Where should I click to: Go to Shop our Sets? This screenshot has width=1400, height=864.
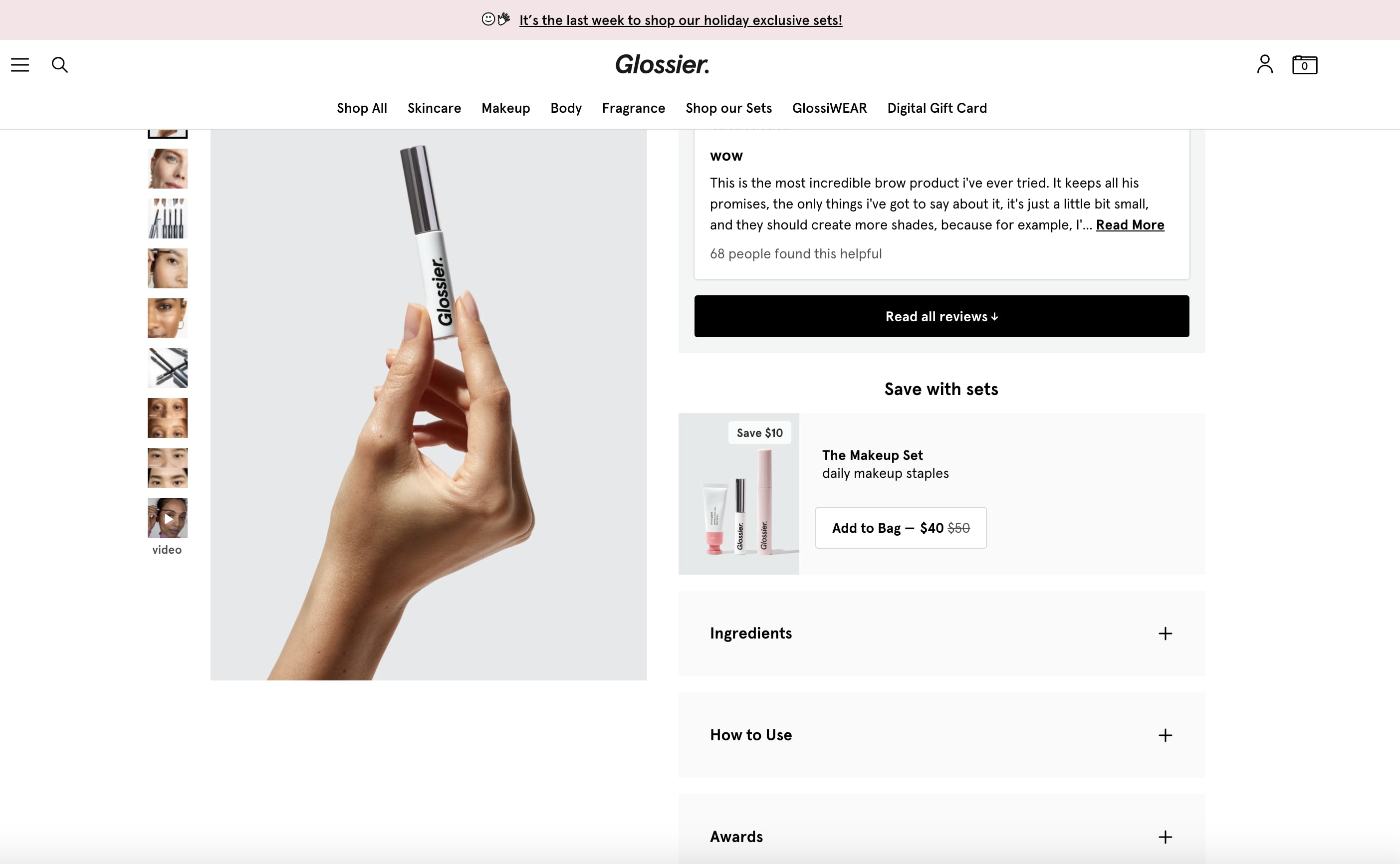click(x=728, y=108)
